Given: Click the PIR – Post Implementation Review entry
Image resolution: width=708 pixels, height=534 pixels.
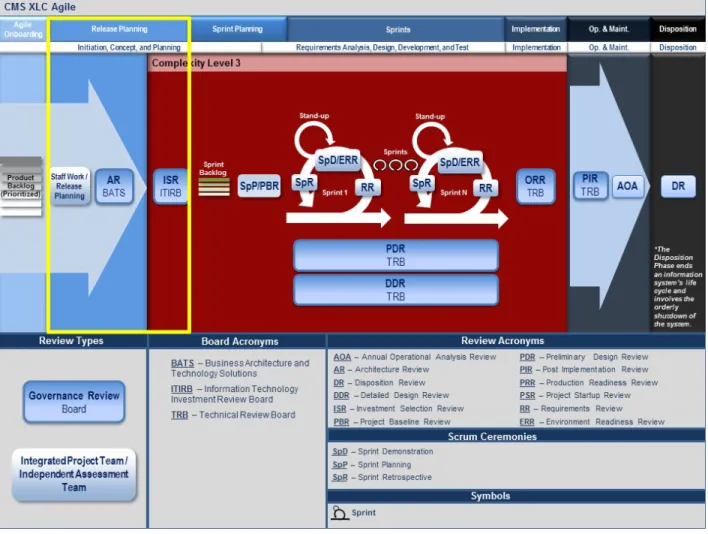Looking at the screenshot, I should [584, 370].
